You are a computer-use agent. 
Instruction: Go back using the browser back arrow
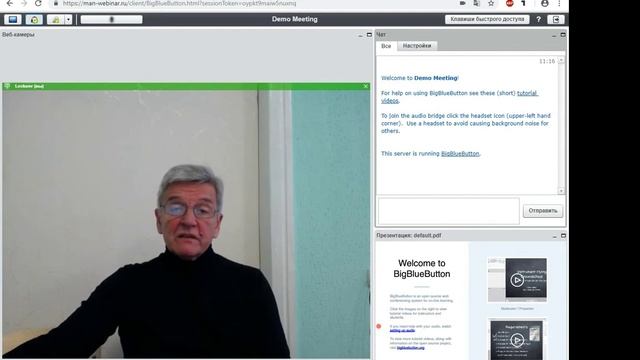click(9, 4)
